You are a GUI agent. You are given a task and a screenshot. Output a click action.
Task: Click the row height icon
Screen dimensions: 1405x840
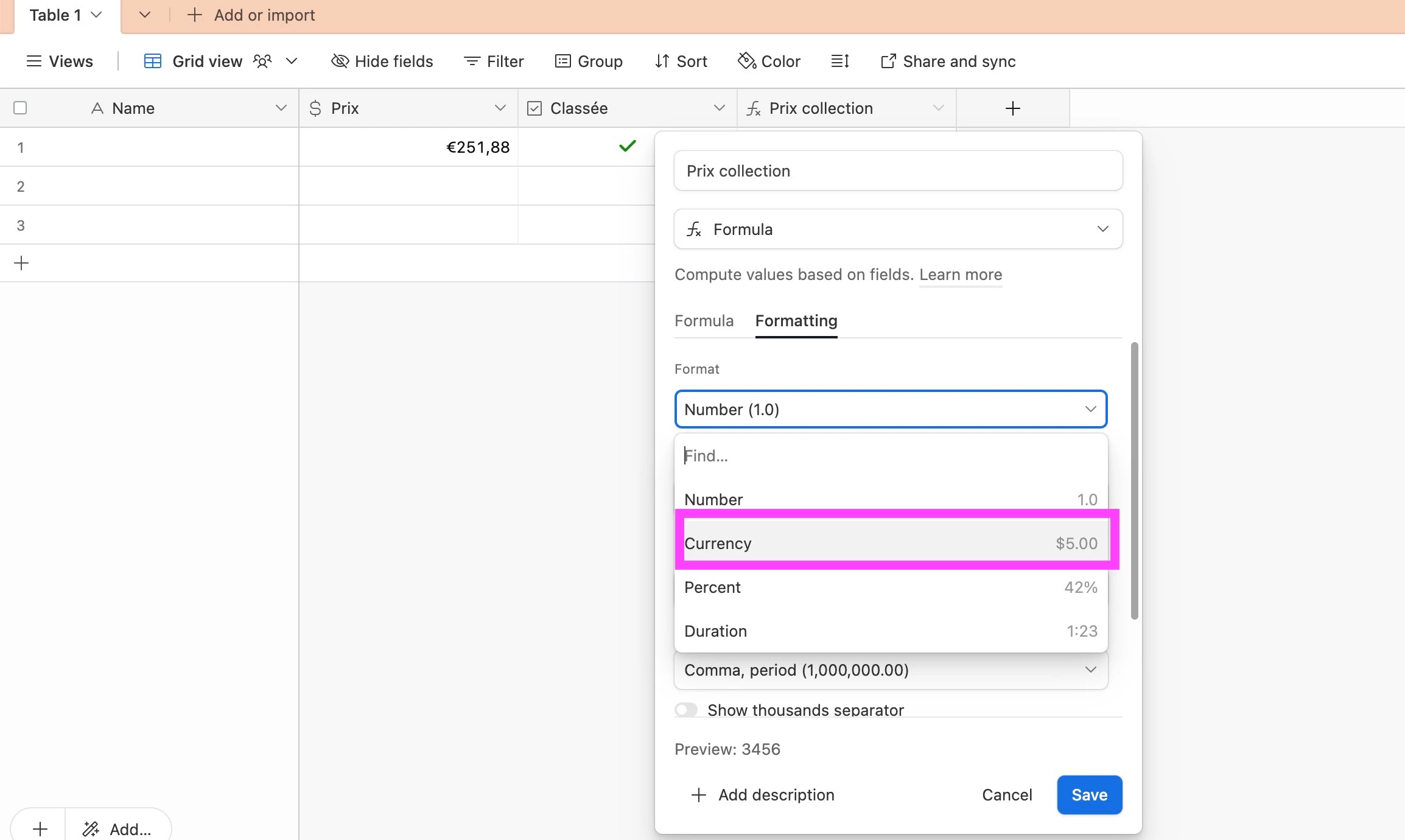point(840,61)
